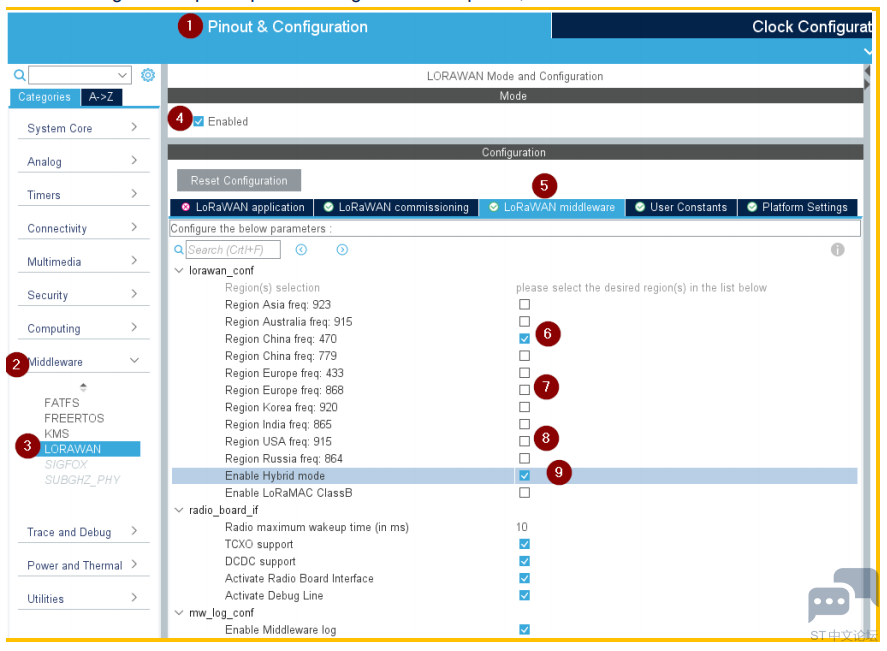Open the Platform Settings tab
This screenshot has width=887, height=651.
(797, 207)
